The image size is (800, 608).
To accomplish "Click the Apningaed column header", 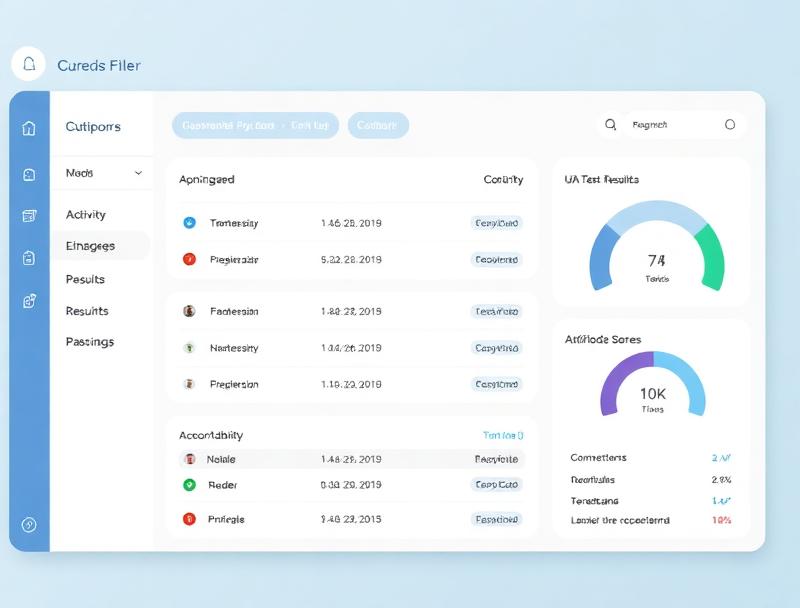I will pos(207,180).
